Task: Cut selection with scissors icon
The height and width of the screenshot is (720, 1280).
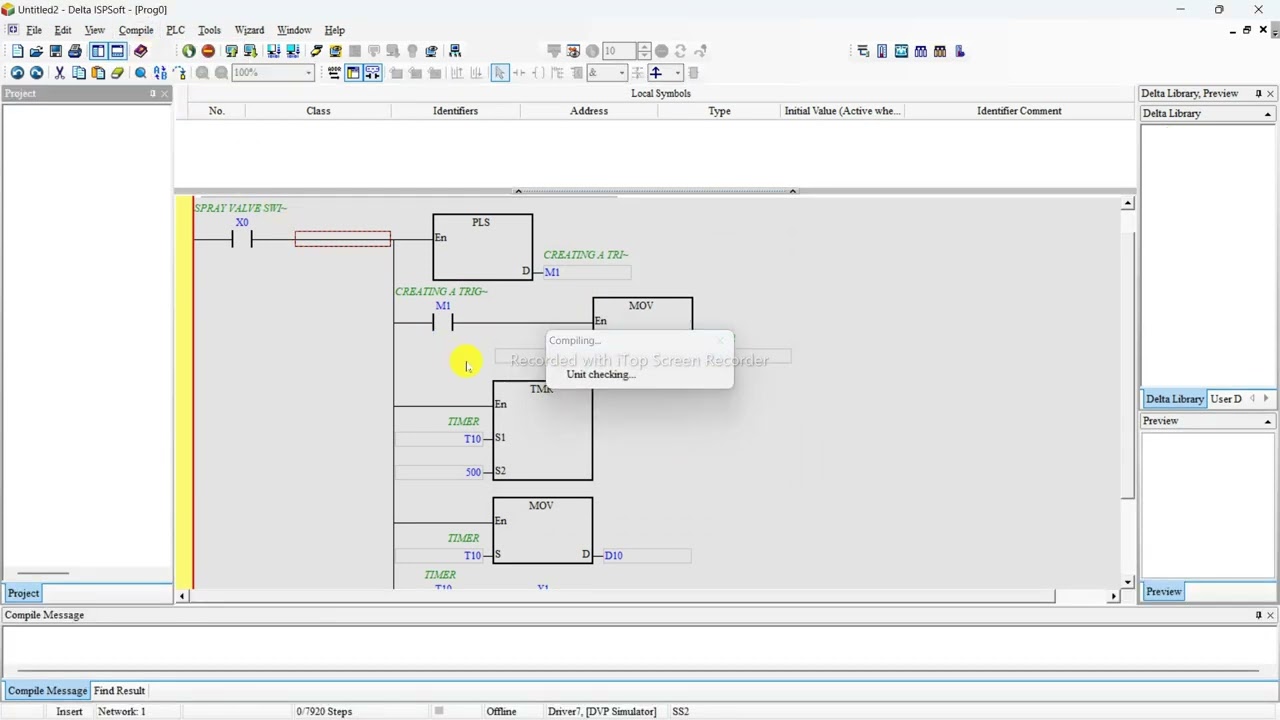Action: (x=59, y=73)
